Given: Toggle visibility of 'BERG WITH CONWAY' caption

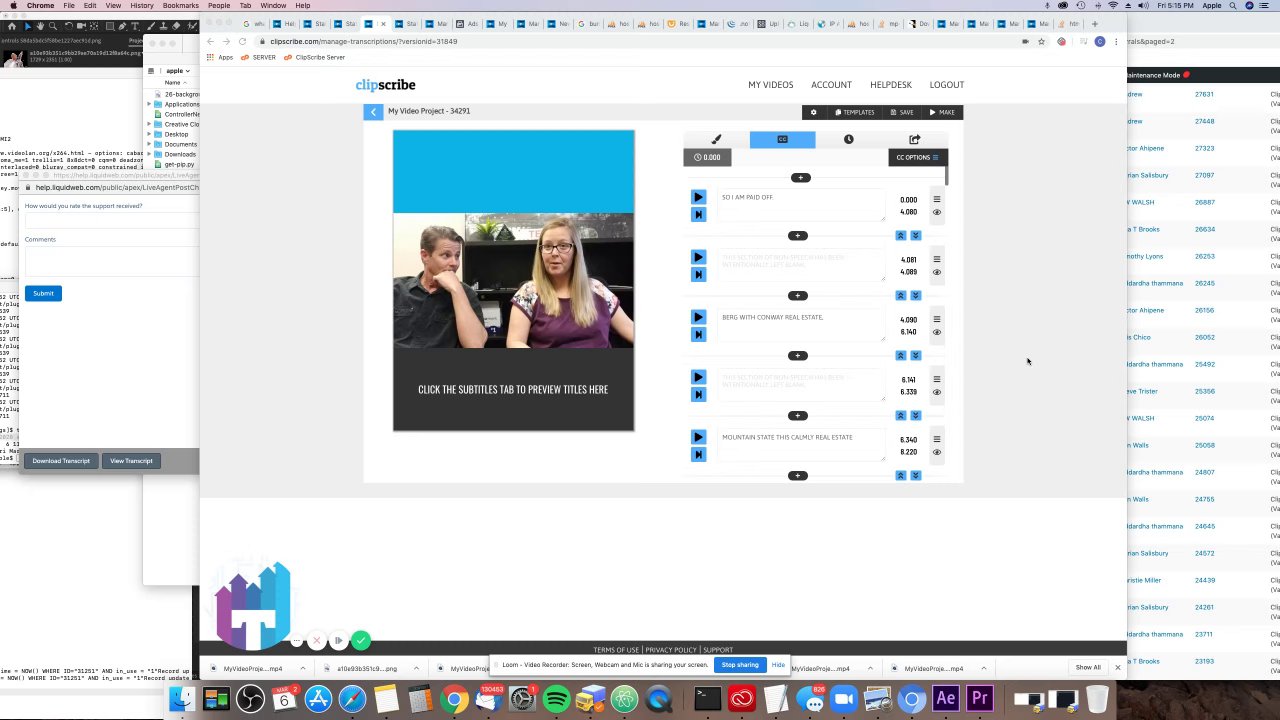Looking at the screenshot, I should click(937, 332).
